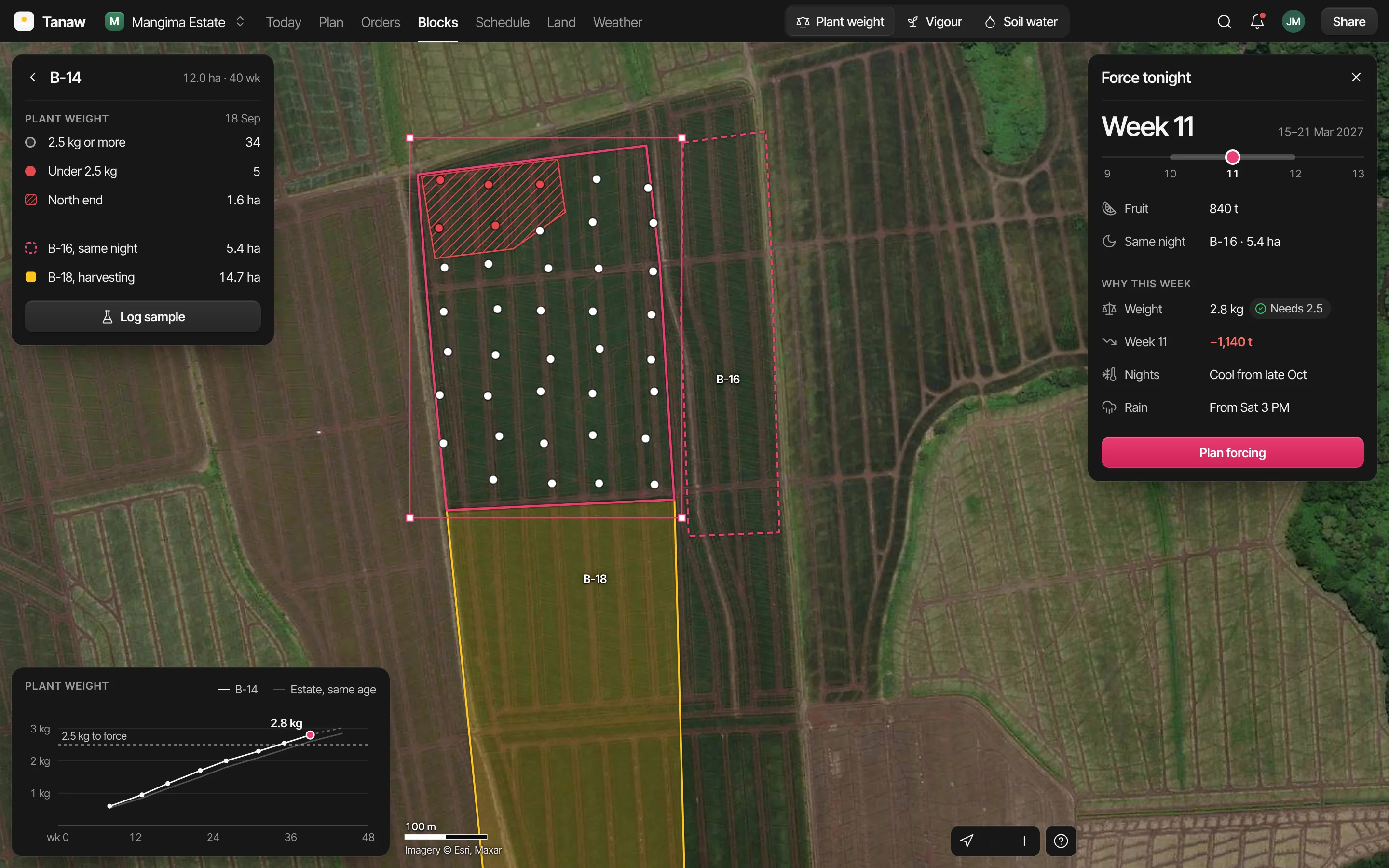
Task: Open search
Action: click(1224, 22)
